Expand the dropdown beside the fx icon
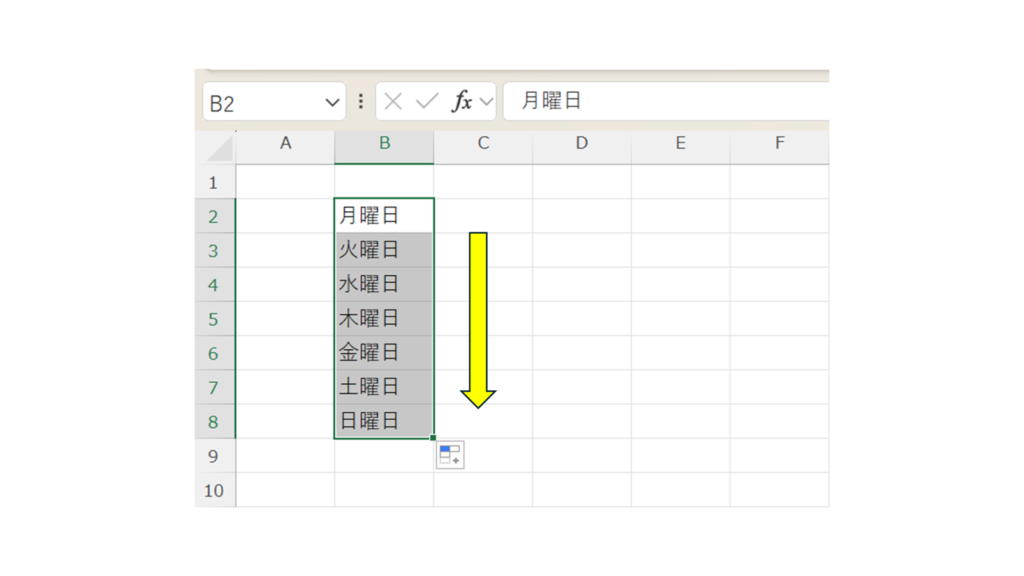 pyautogui.click(x=486, y=102)
